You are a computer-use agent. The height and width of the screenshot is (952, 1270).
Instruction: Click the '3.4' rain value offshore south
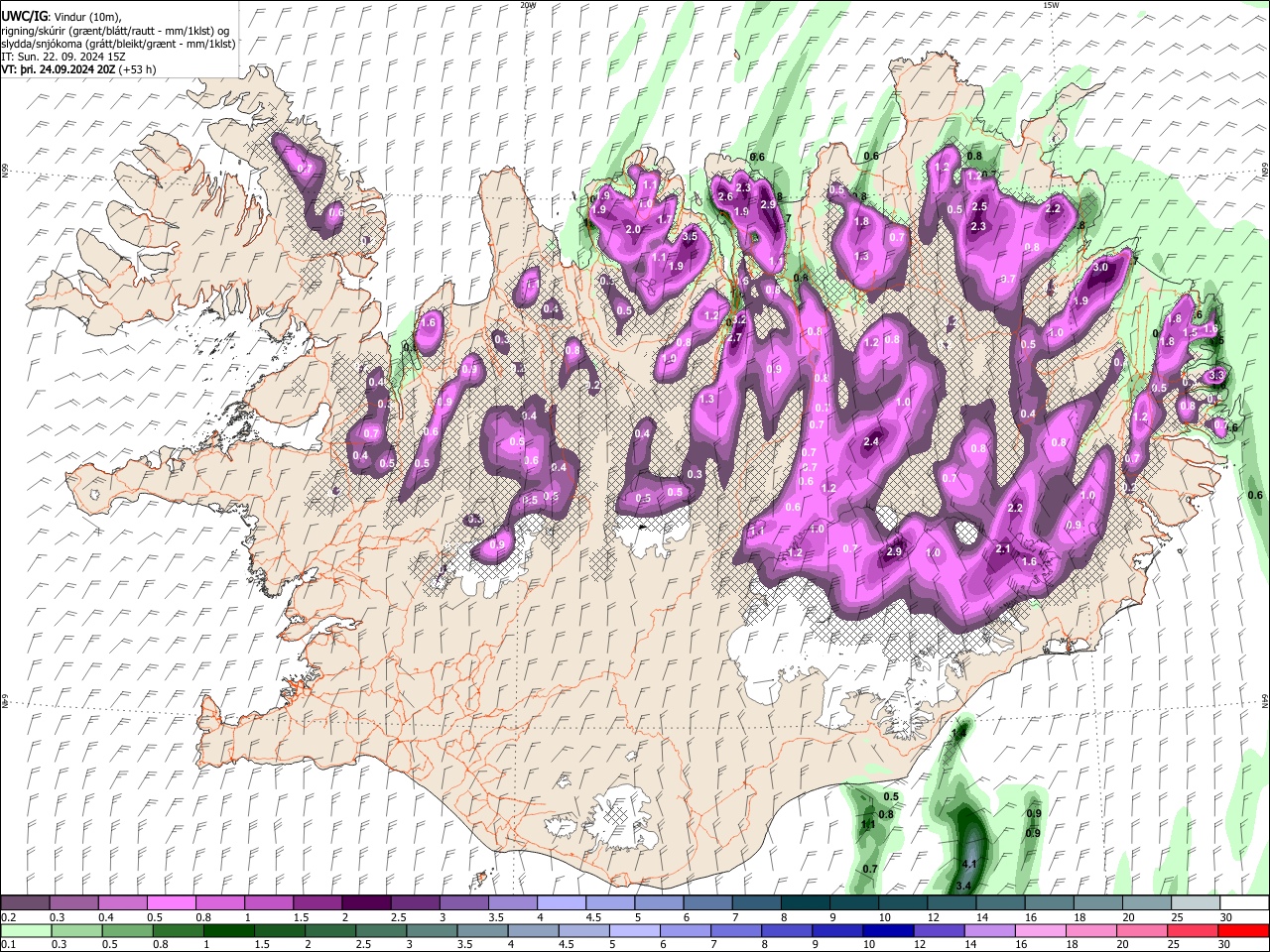tap(963, 886)
